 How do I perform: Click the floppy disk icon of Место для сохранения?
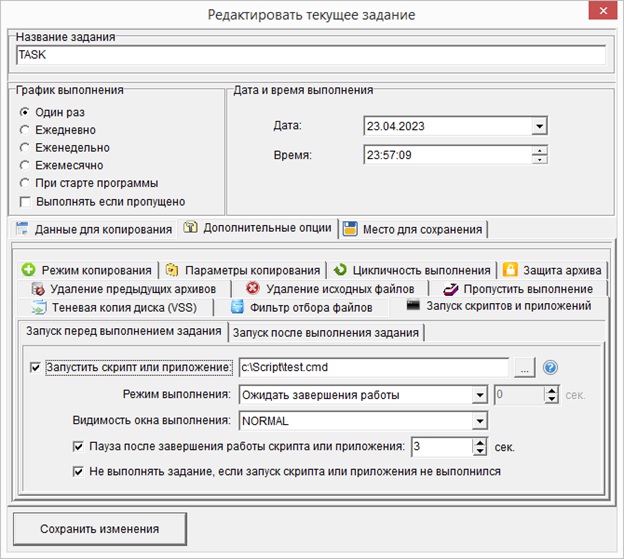[x=350, y=229]
